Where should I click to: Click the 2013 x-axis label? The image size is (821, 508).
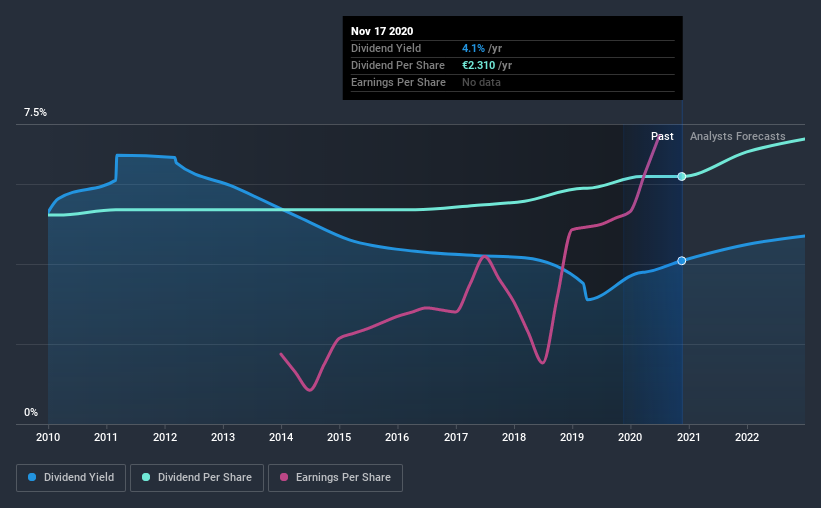[x=223, y=437]
